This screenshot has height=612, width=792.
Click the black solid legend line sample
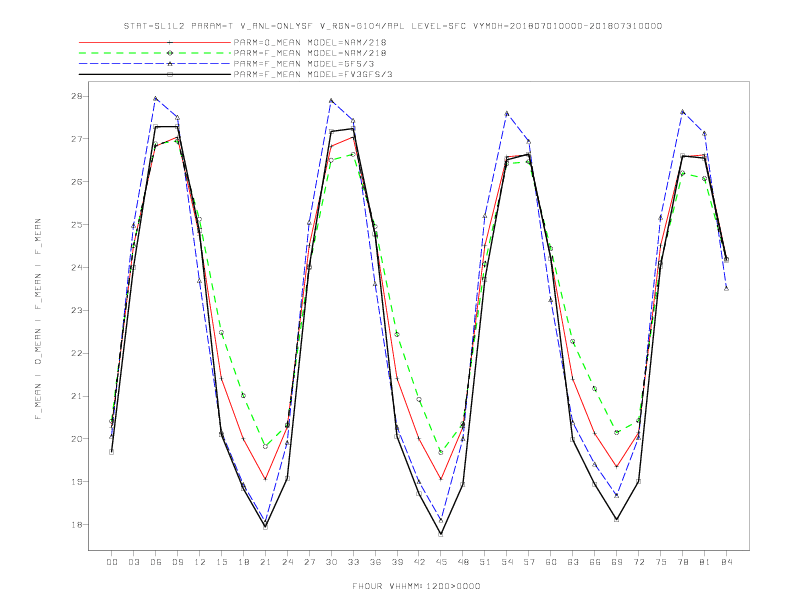coord(155,74)
